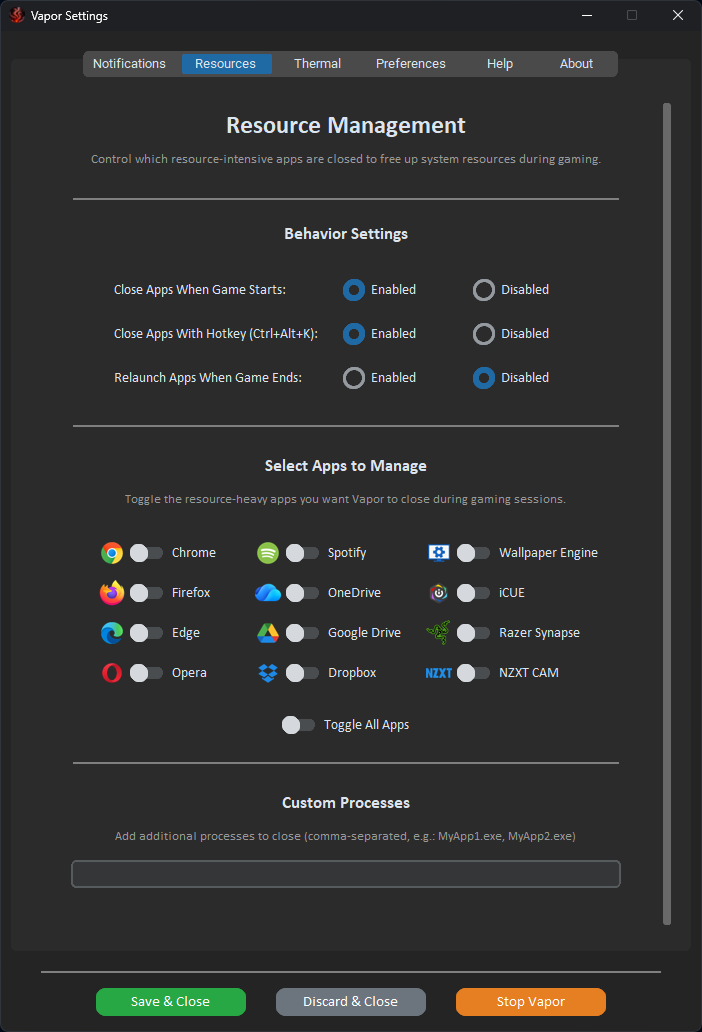The height and width of the screenshot is (1032, 702).
Task: Click the Stop Vapor button
Action: click(530, 1001)
